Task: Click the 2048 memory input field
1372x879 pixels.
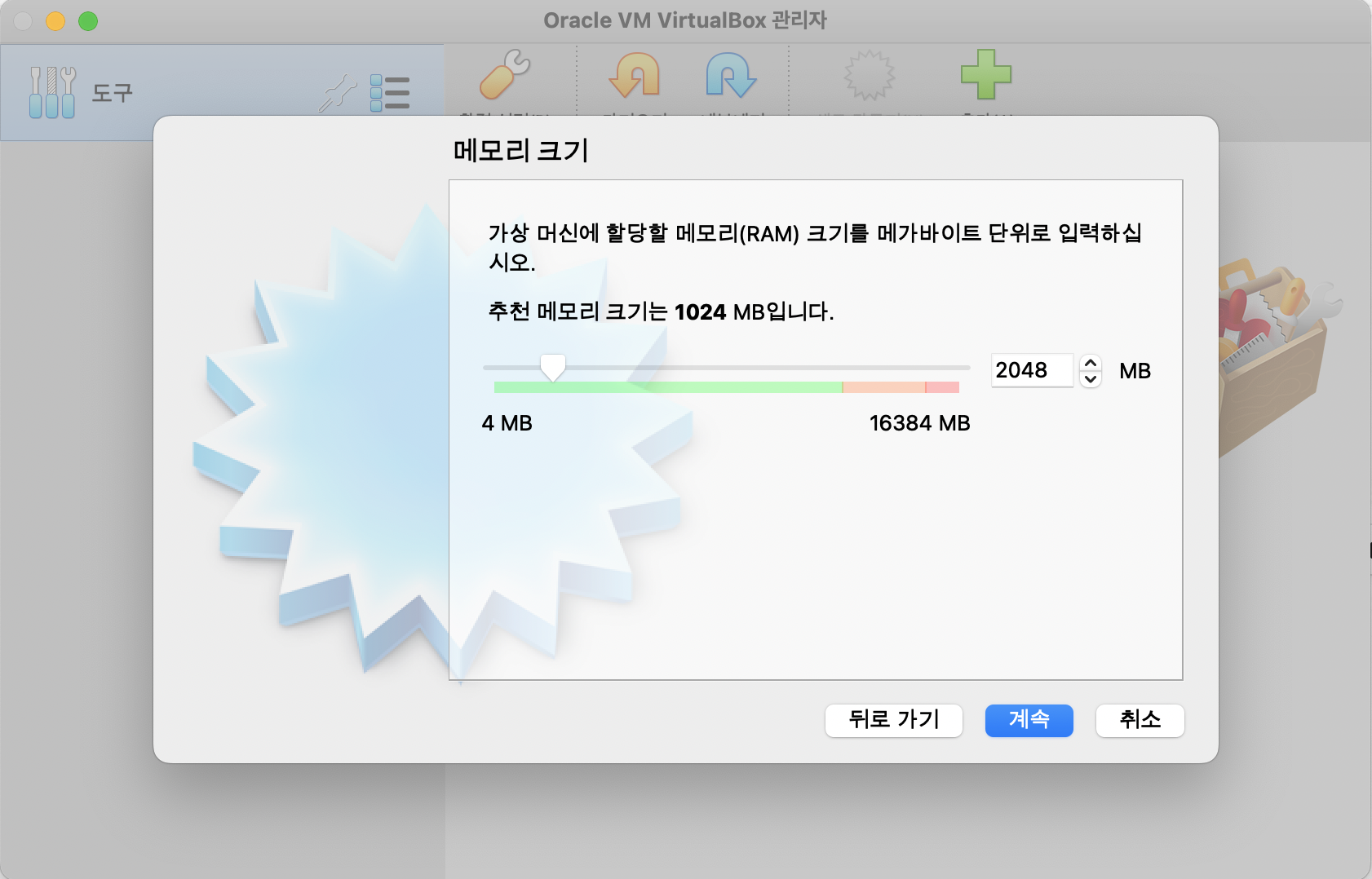Action: pyautogui.click(x=1032, y=370)
